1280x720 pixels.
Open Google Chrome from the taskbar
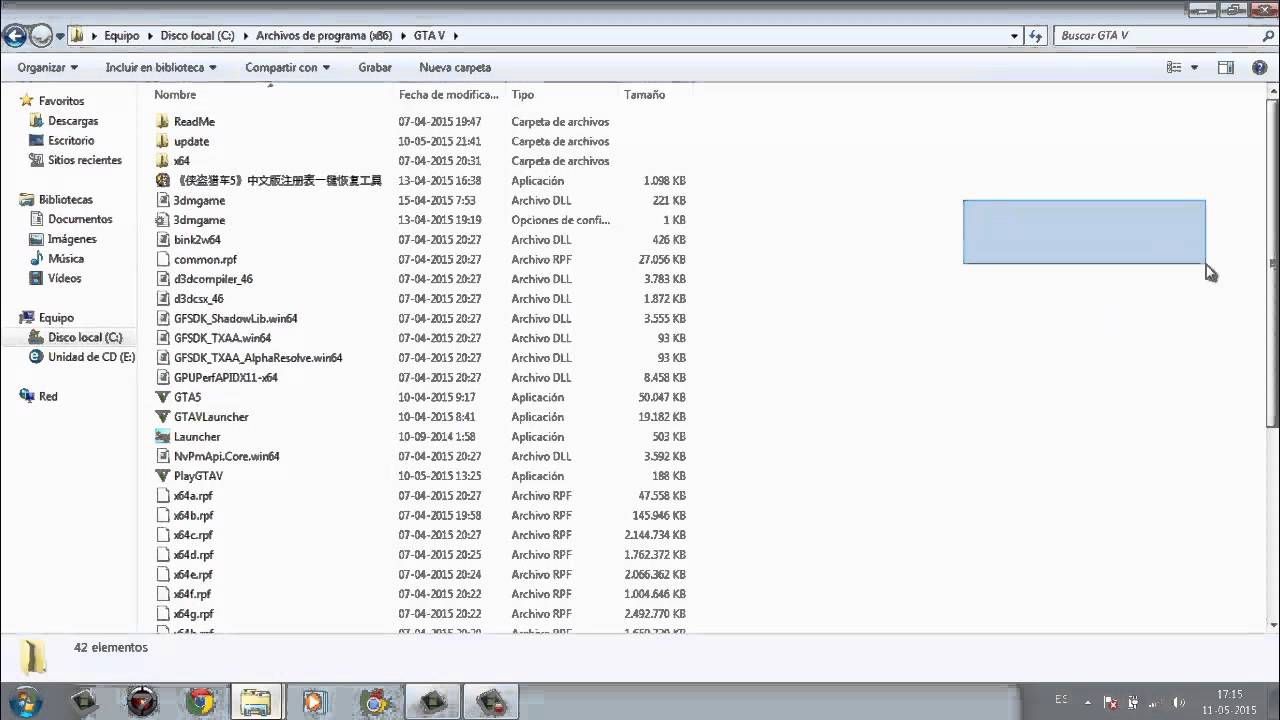(199, 701)
